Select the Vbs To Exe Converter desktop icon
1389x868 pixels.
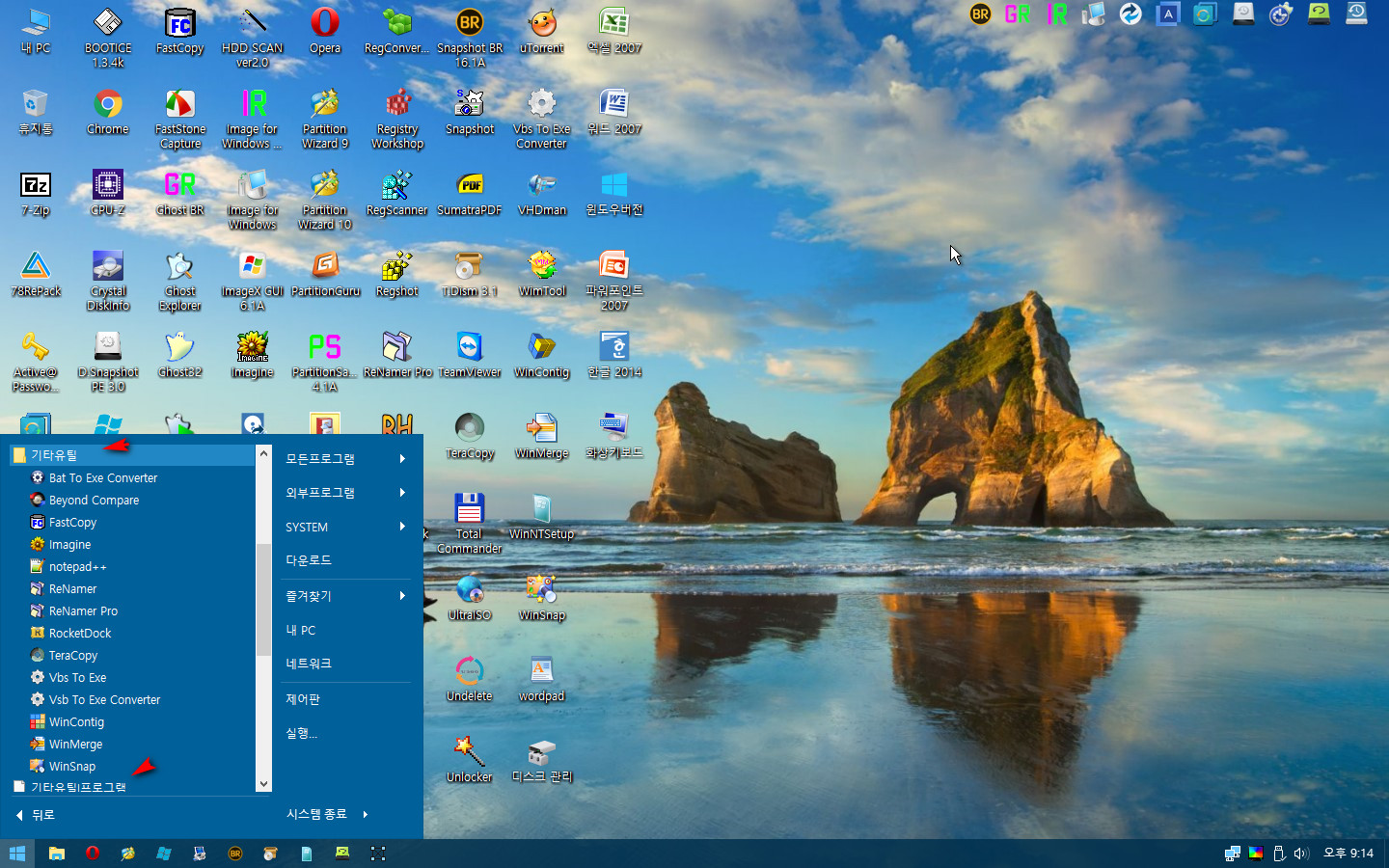pos(542,119)
